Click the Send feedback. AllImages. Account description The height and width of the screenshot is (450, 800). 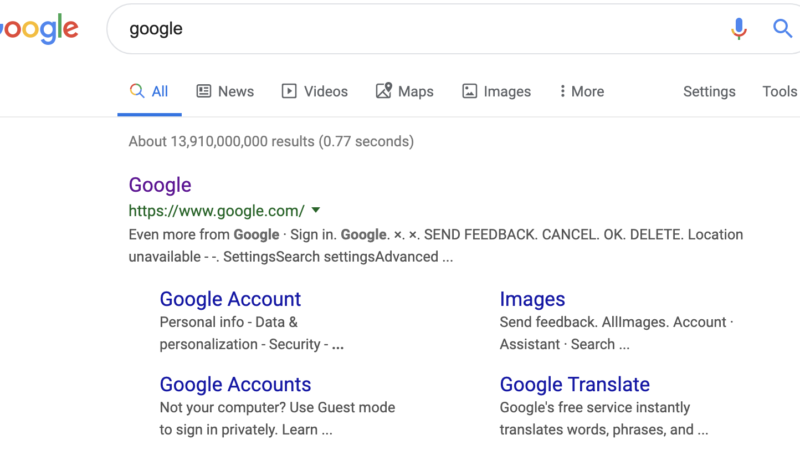(616, 333)
